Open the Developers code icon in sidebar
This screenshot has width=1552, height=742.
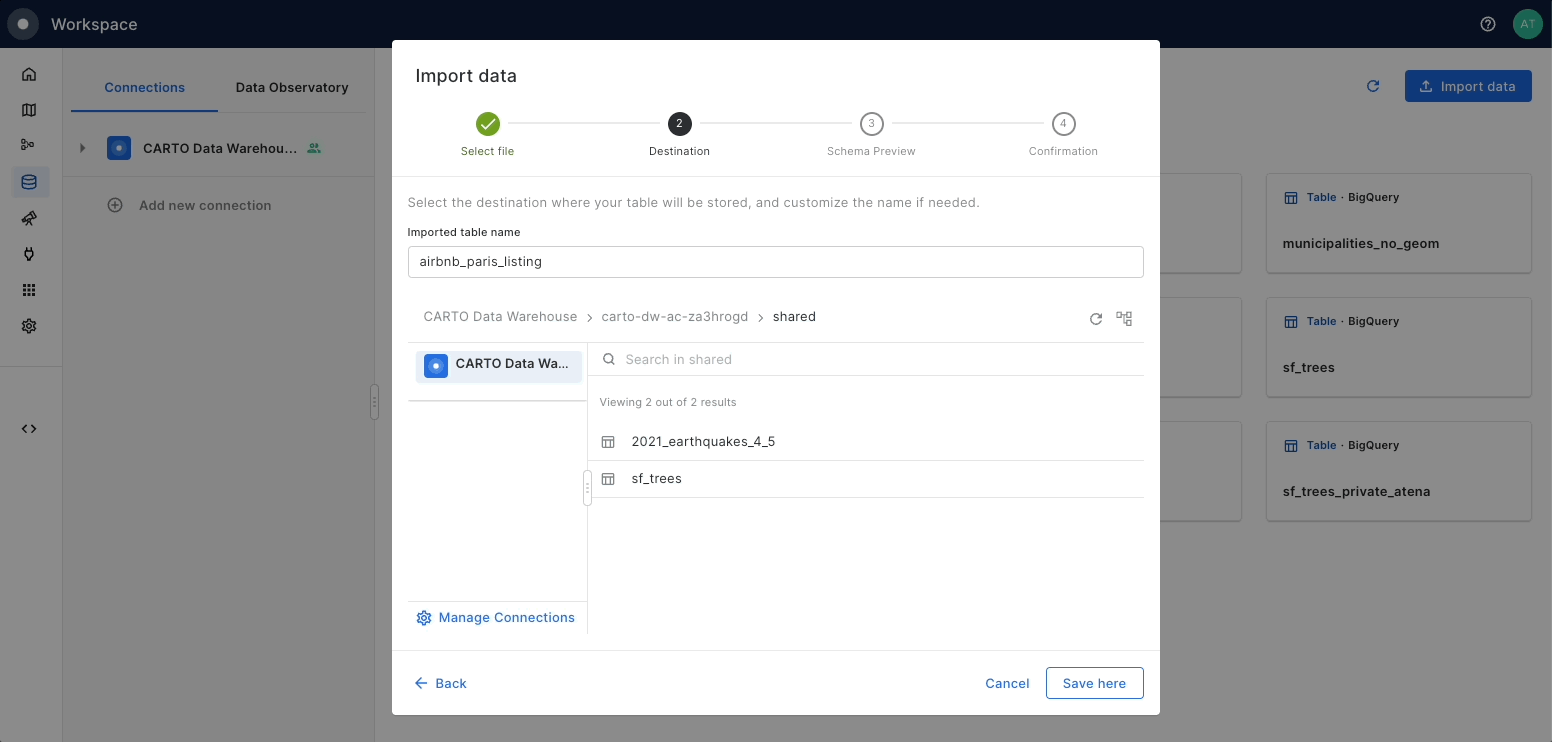pos(29,429)
